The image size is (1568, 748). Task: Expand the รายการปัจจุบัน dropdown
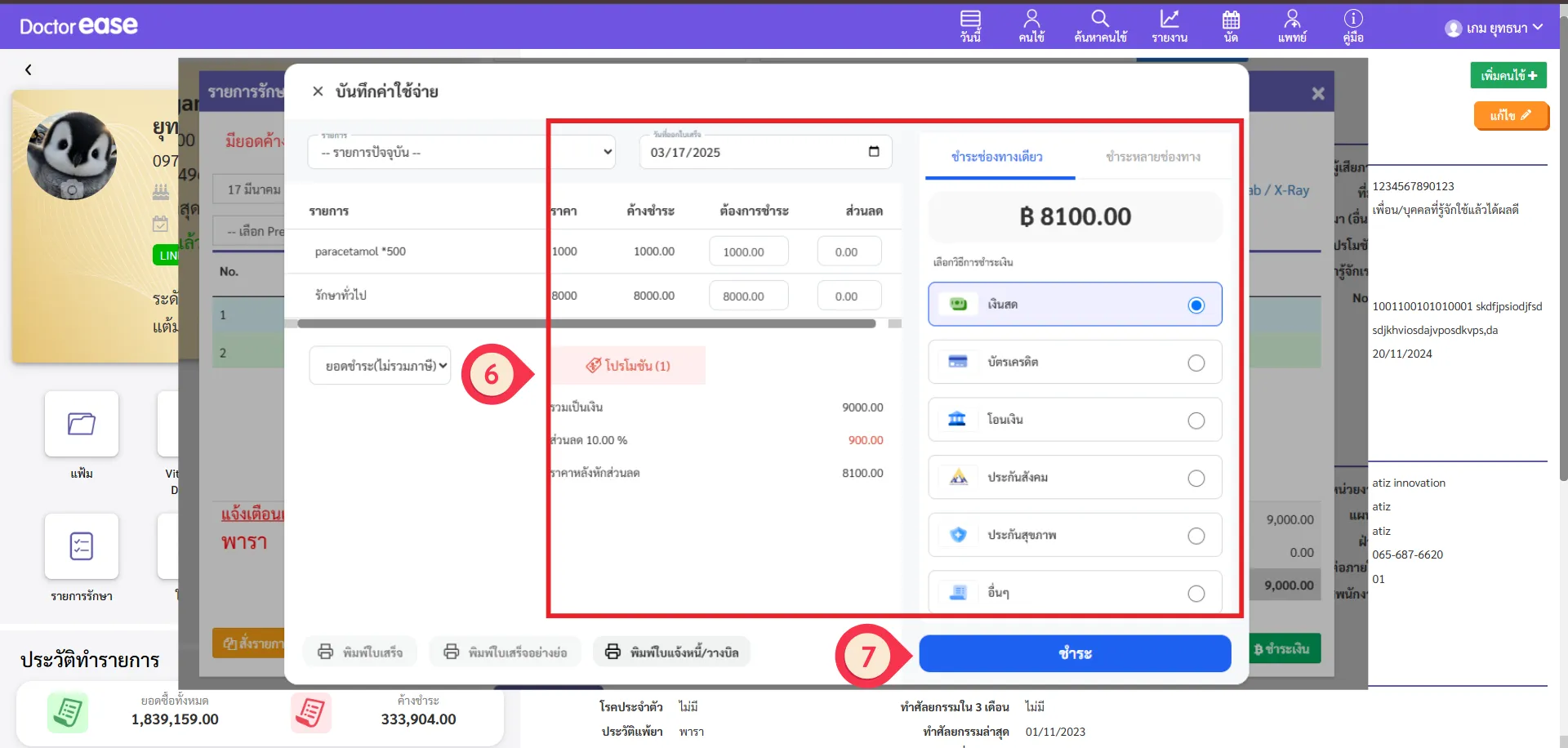point(461,153)
